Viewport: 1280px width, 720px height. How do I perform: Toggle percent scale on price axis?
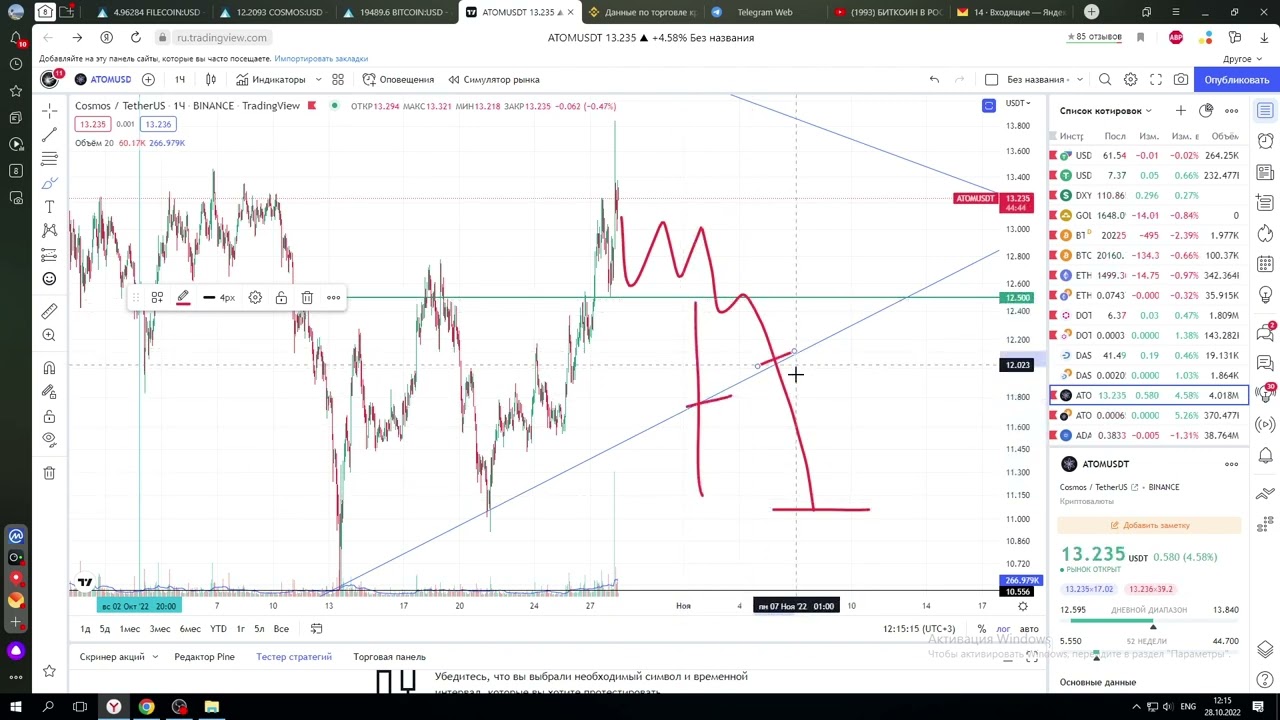pos(981,629)
